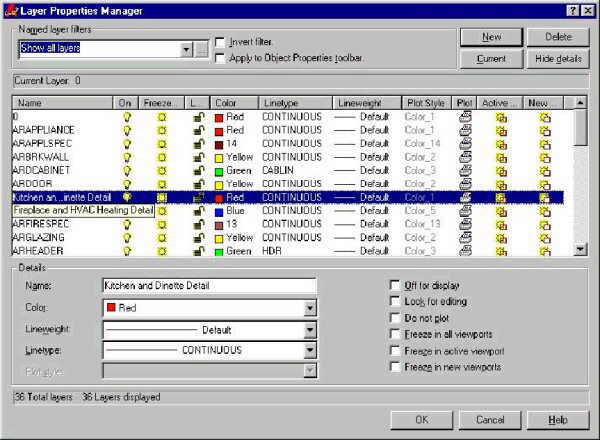This screenshot has width=600, height=440.
Task: Click the printer Plot icon for ARDOOR layer
Action: [465, 184]
